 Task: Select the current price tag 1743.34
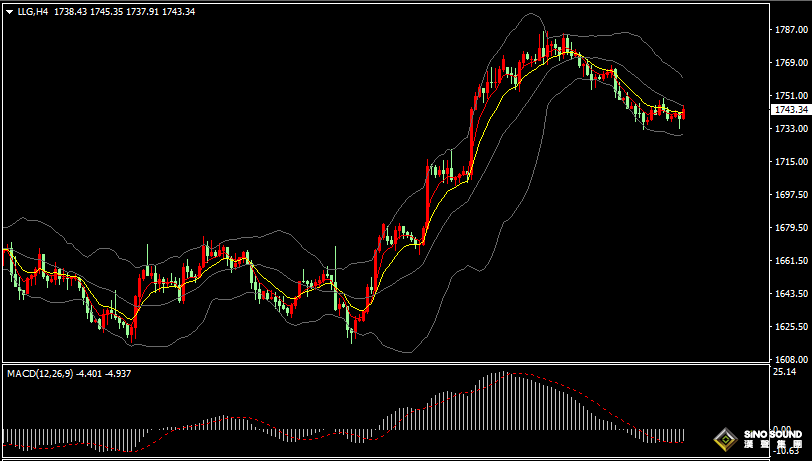(x=790, y=110)
